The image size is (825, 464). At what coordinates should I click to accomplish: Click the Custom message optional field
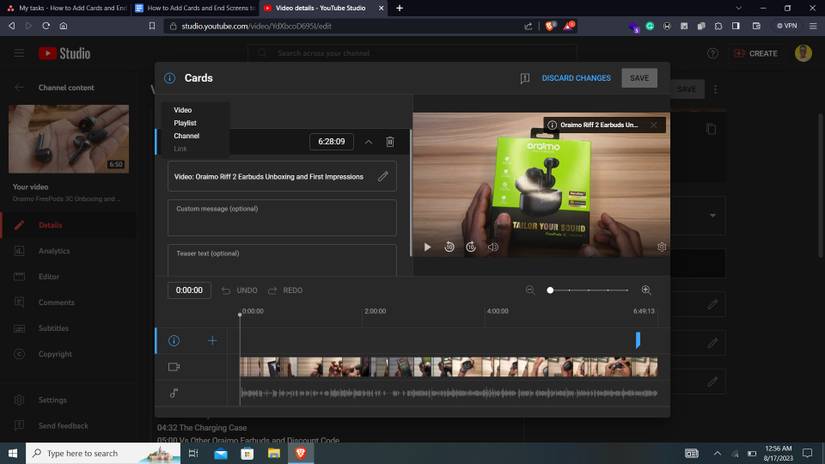(x=282, y=217)
